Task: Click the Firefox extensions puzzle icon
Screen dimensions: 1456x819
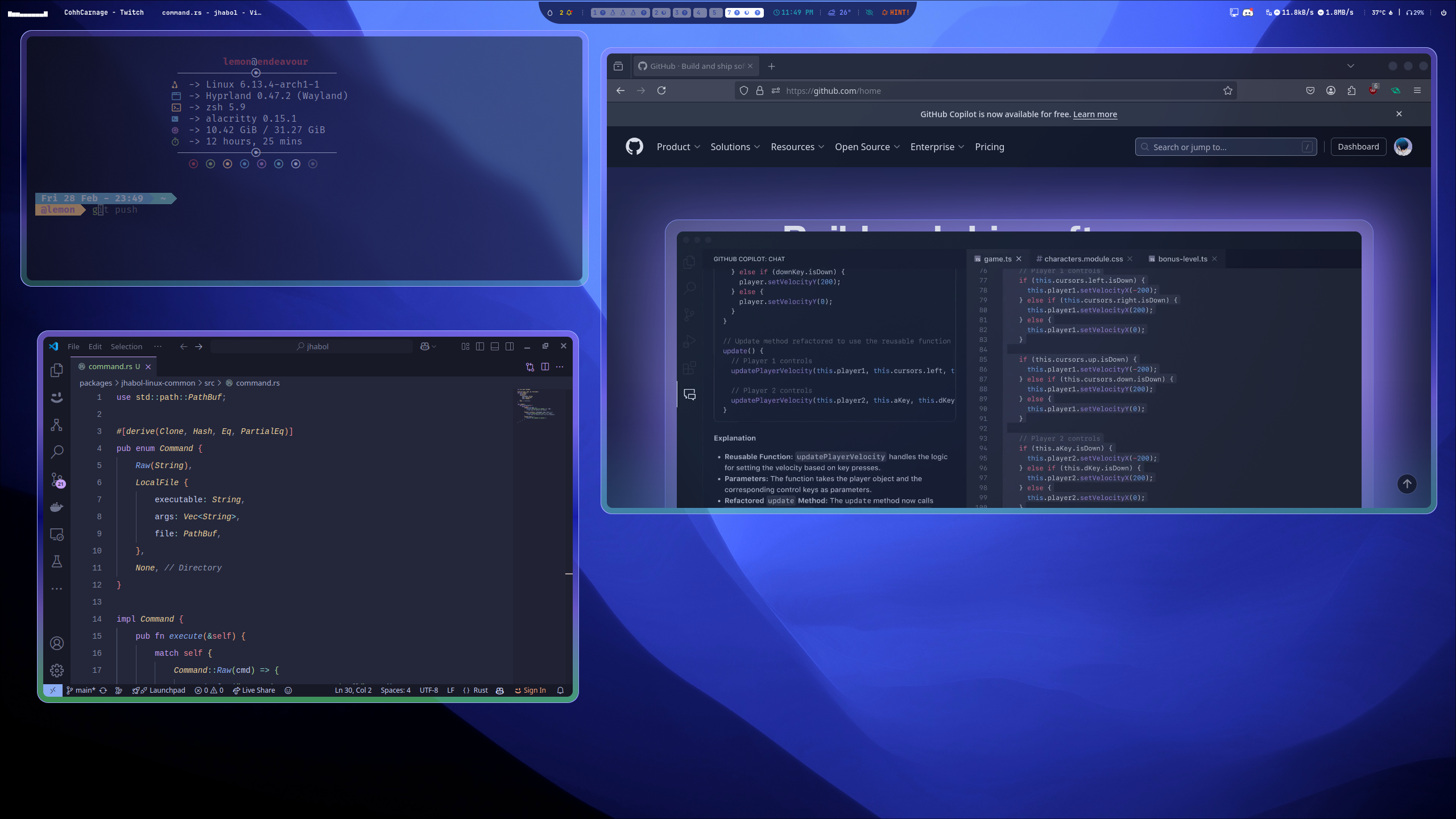Action: point(1351,90)
